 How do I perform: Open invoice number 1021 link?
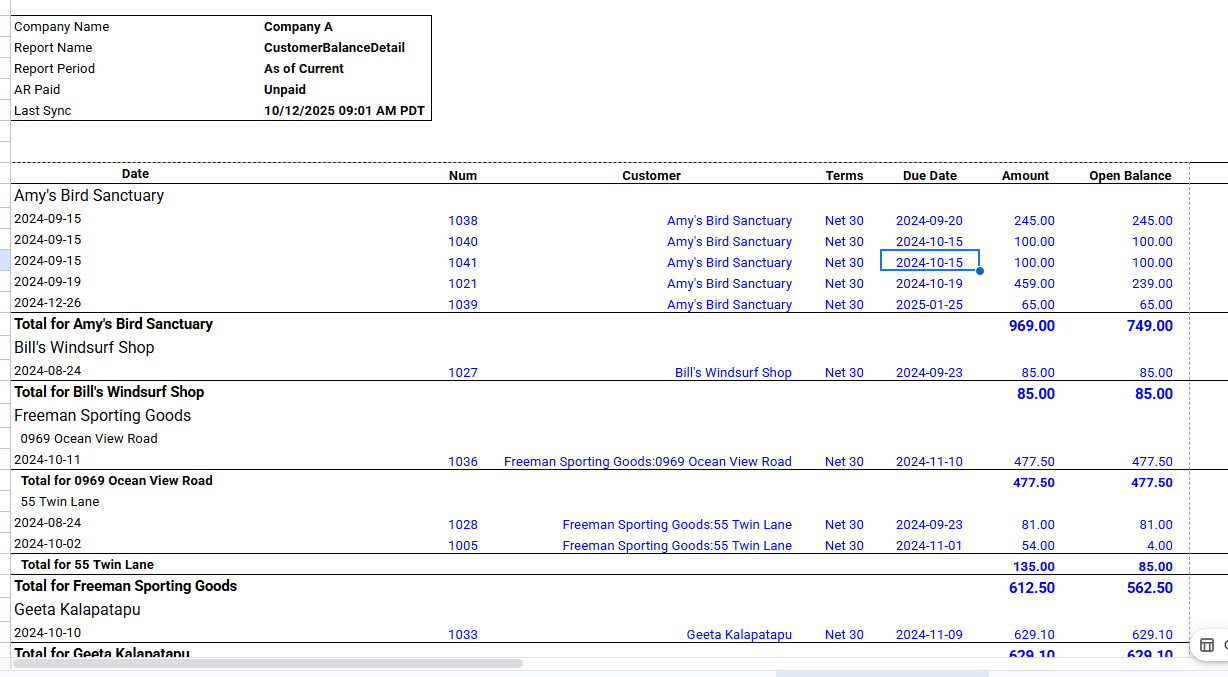463,284
